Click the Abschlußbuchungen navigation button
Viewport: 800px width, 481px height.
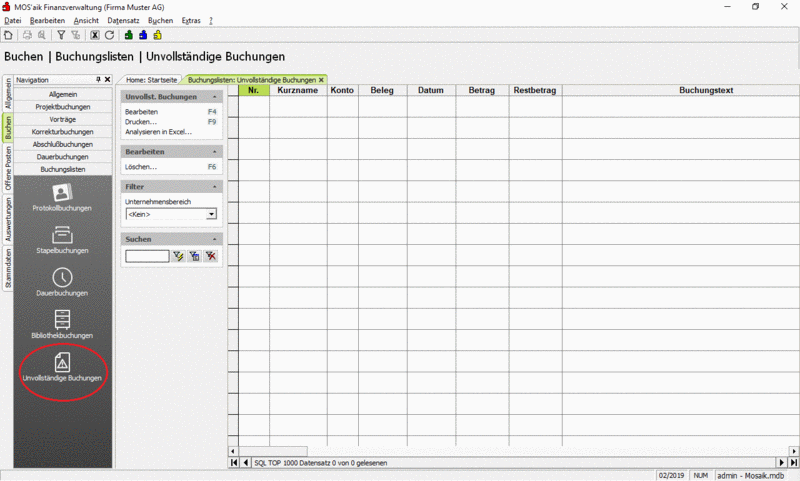point(63,144)
